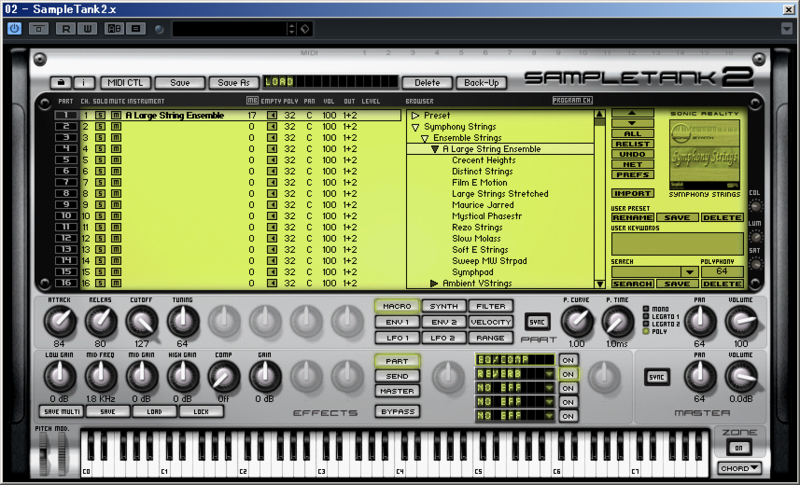Select part number 2 slot
Image resolution: width=800 pixels, height=485 pixels.
click(66, 126)
